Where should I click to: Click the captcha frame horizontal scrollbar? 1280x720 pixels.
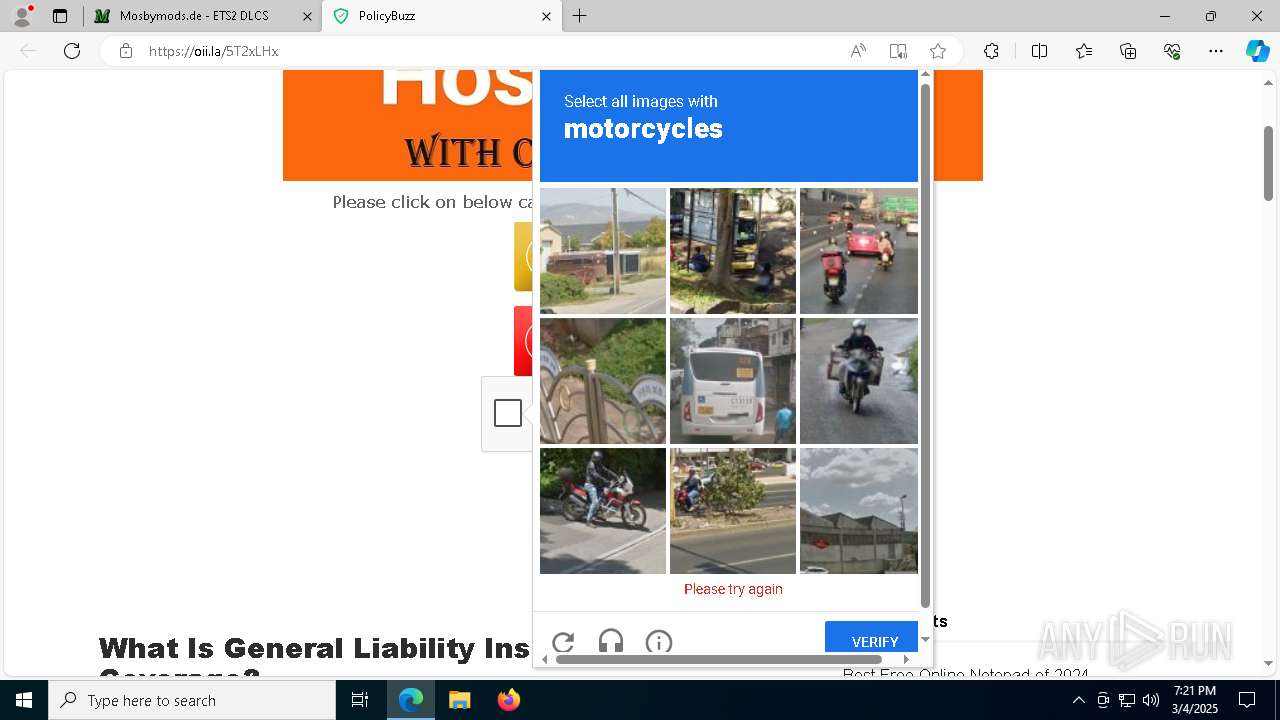pyautogui.click(x=718, y=659)
